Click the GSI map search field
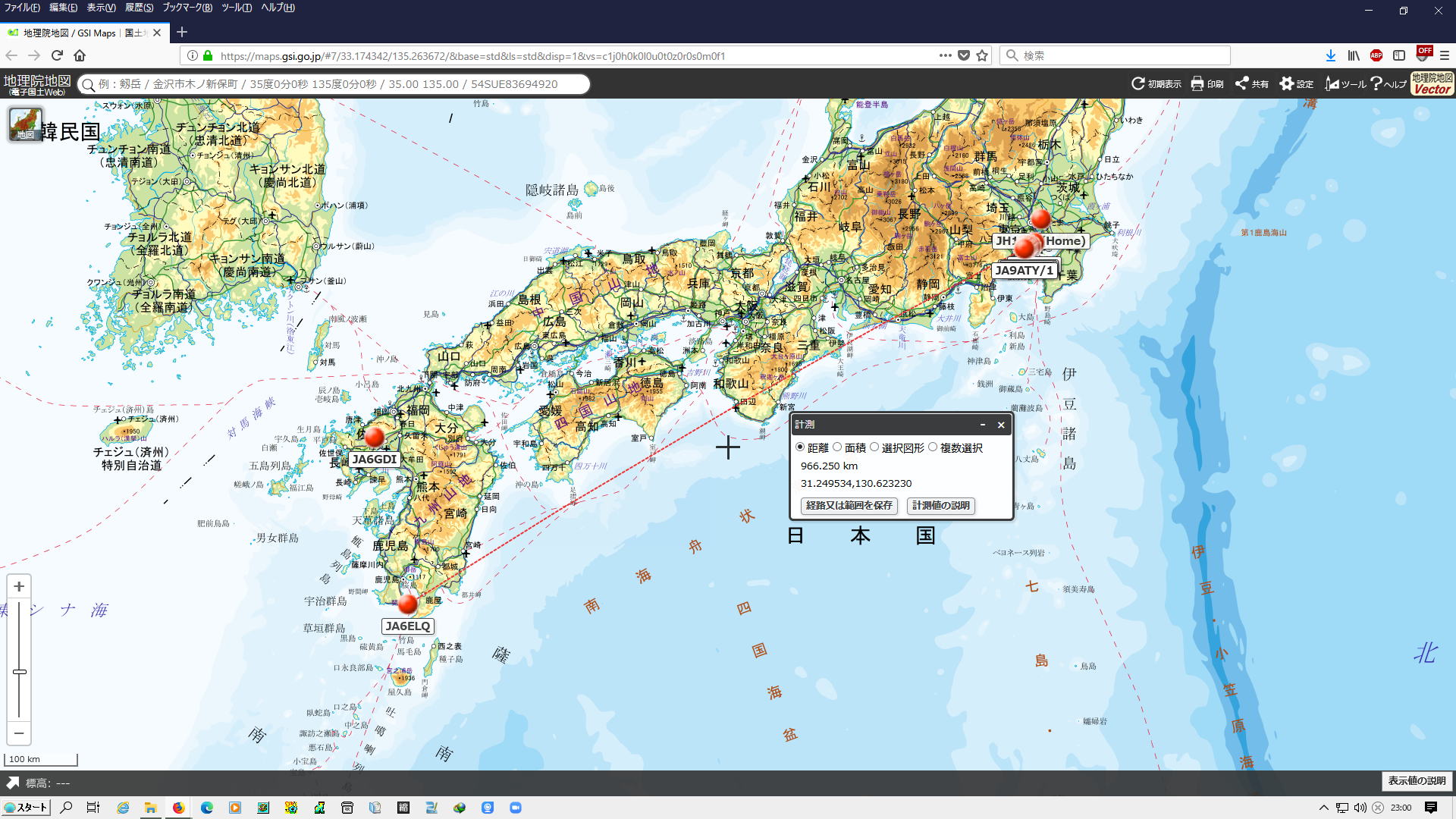Screen dimensions: 1456x819 334,84
